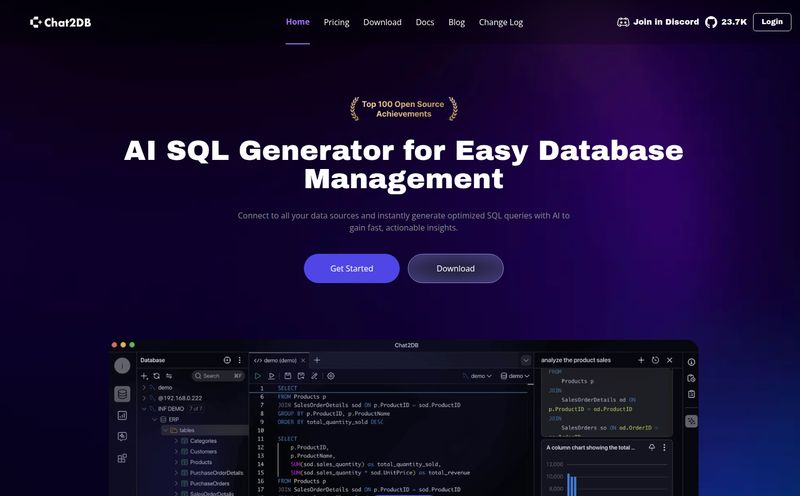Open the Database sidebar icon in app preview

(122, 394)
